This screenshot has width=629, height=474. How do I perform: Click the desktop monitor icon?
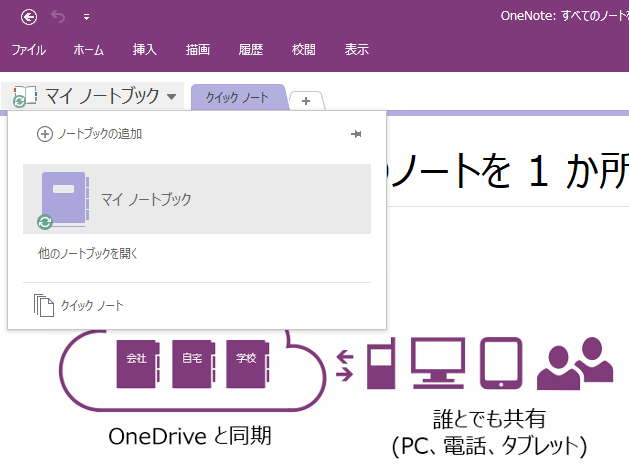tap(438, 363)
